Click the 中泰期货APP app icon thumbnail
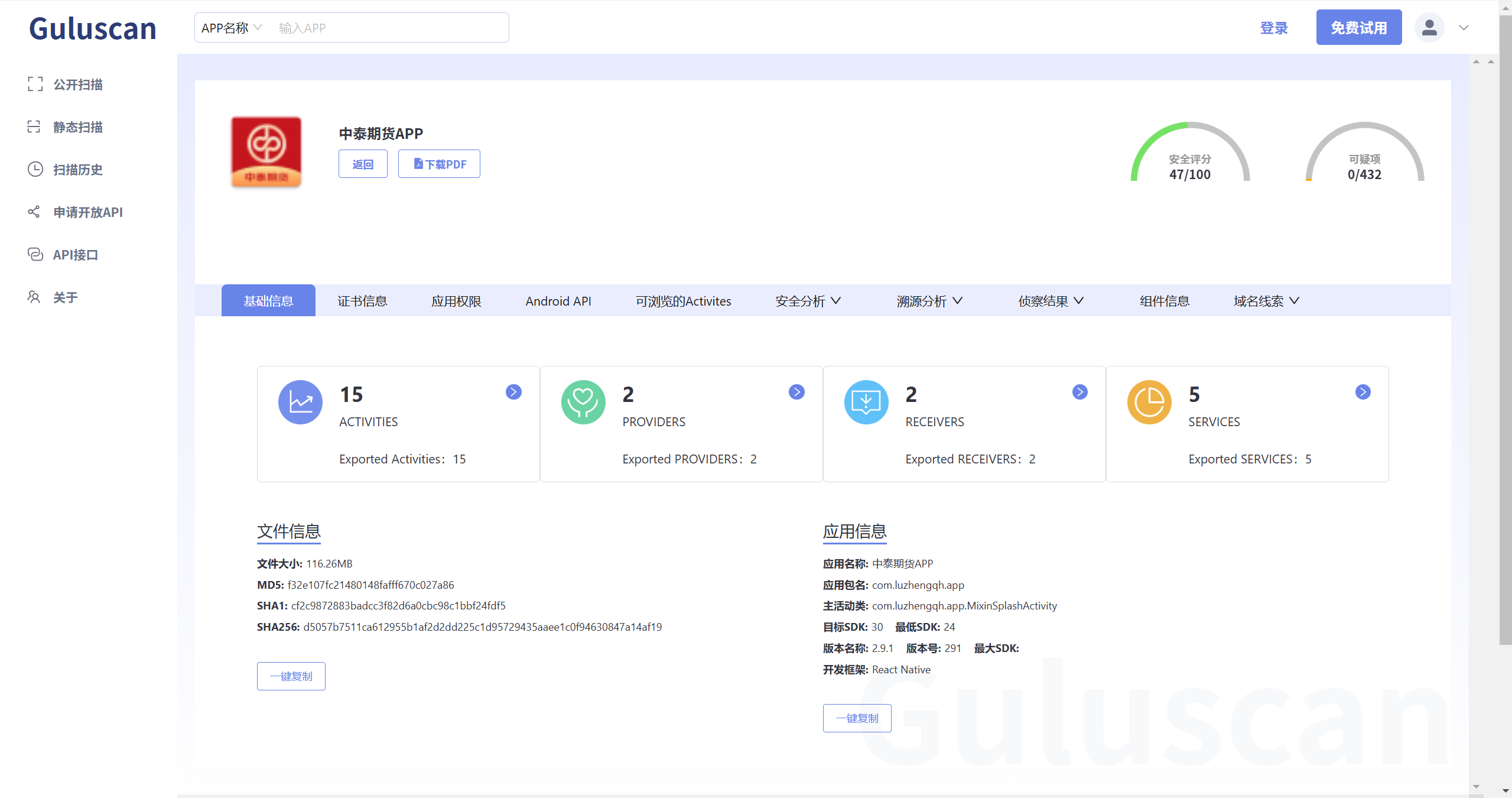Viewport: 1512px width, 798px height. [266, 152]
